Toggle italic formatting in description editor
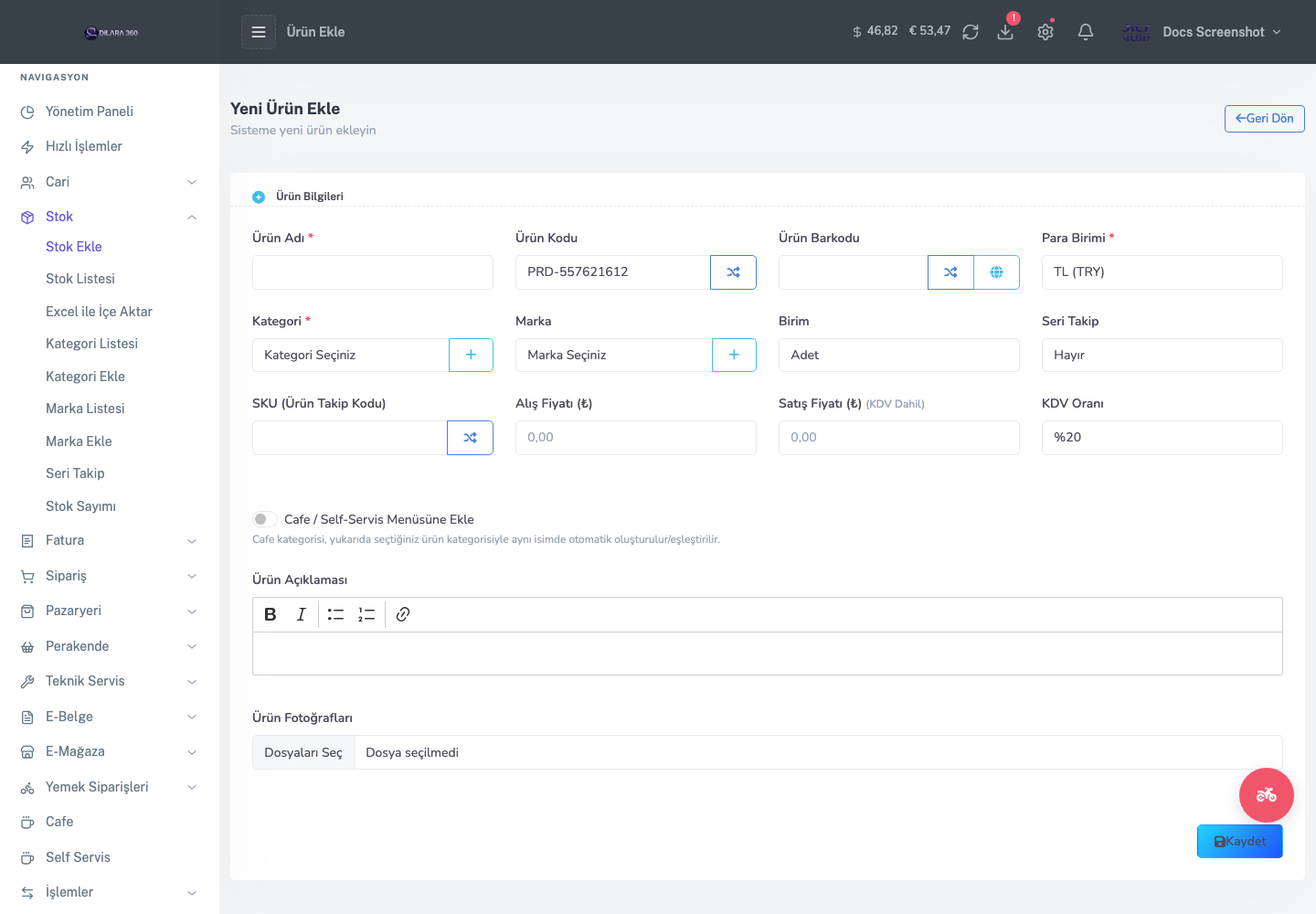 coord(301,614)
